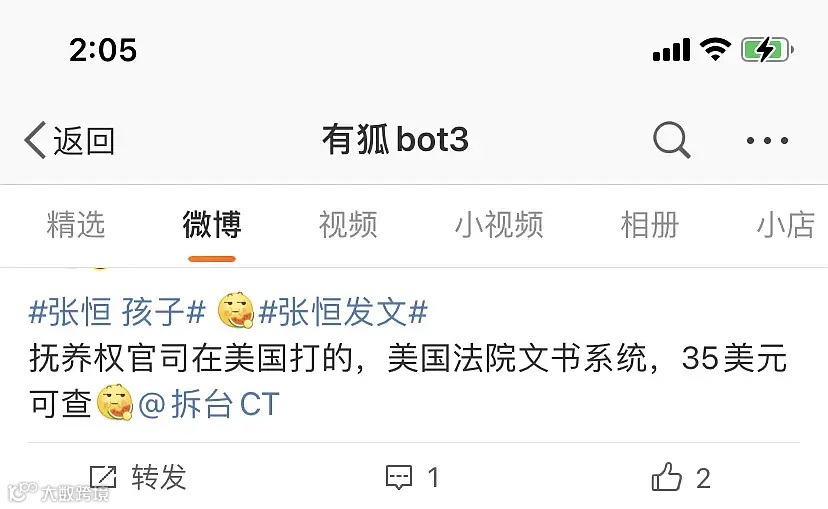The height and width of the screenshot is (509, 828).
Task: Open the @拆台CT mention
Action: (x=208, y=405)
